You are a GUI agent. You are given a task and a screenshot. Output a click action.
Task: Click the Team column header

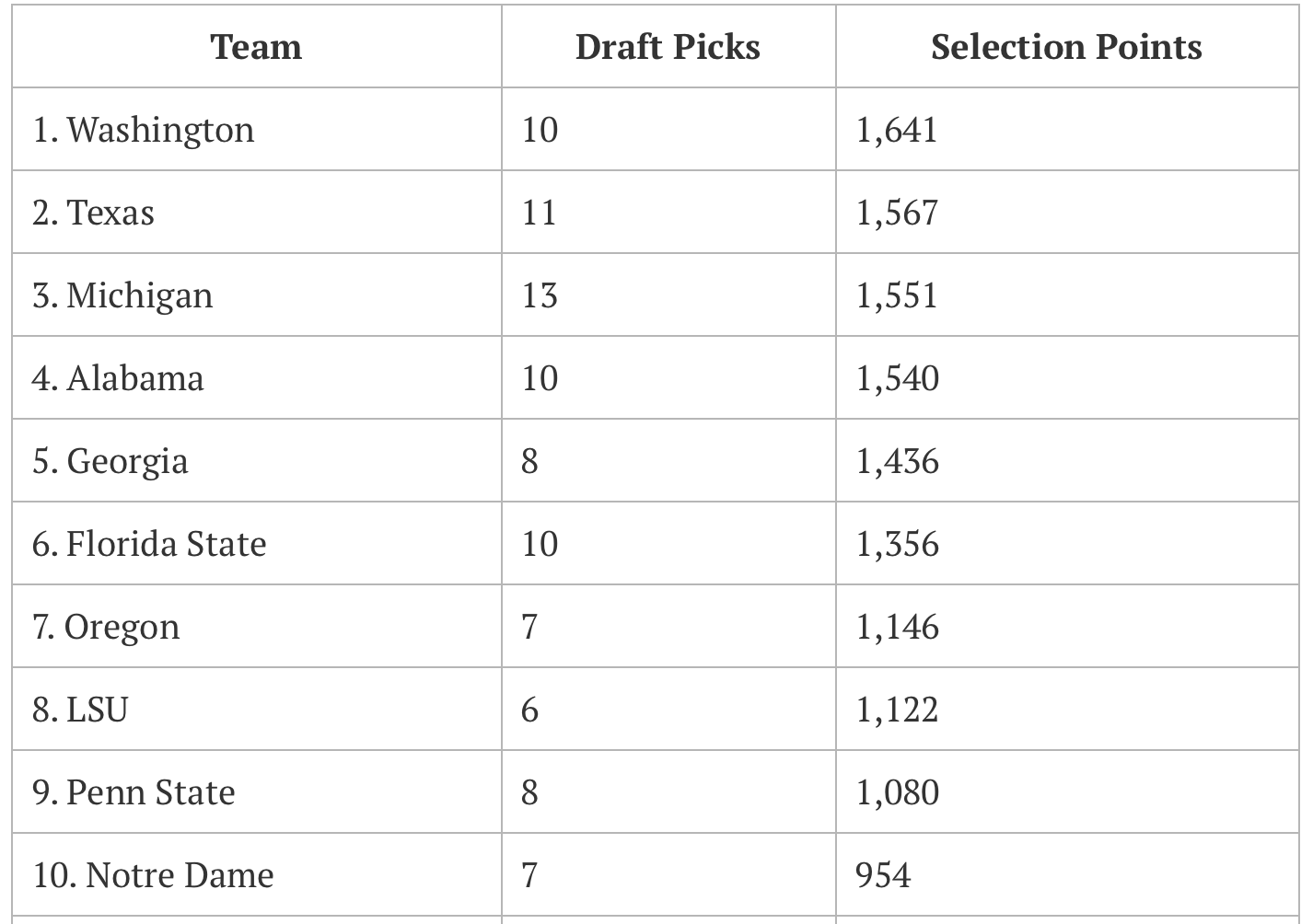coord(256,47)
